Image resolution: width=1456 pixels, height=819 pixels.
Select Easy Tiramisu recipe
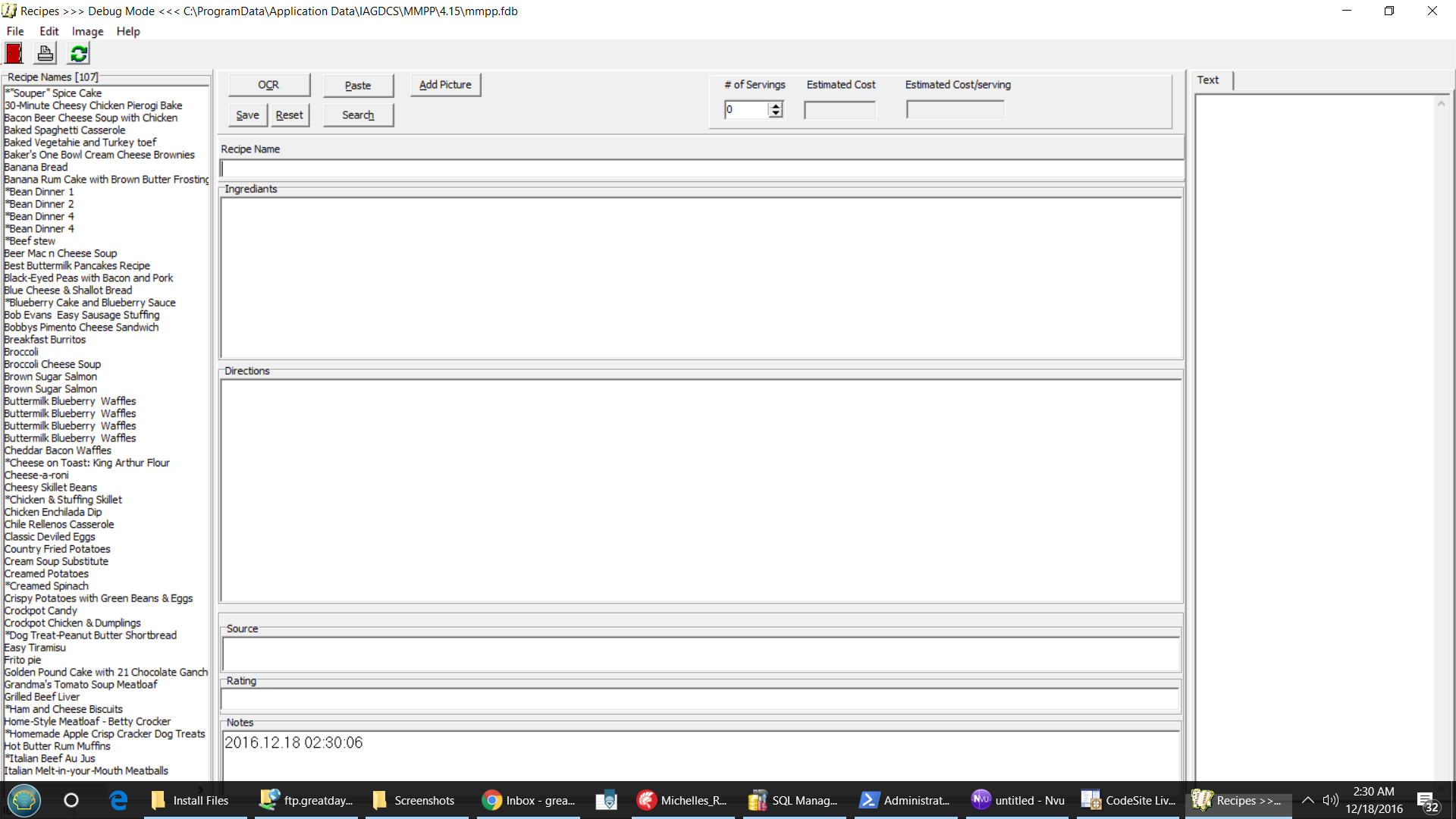tap(35, 648)
